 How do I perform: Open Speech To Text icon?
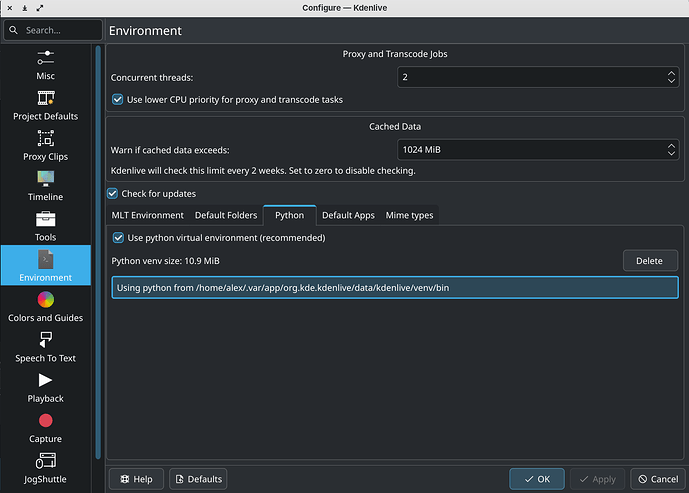coord(46,340)
